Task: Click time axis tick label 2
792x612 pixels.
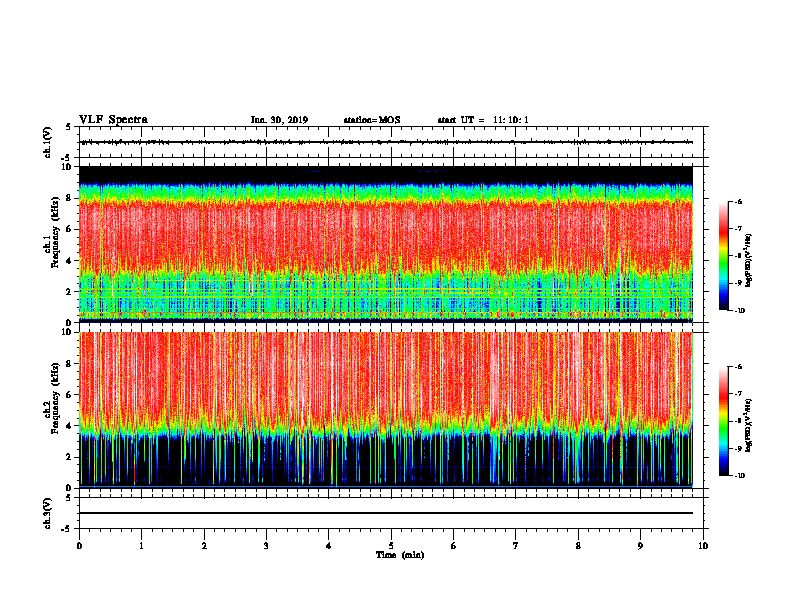Action: [x=204, y=546]
